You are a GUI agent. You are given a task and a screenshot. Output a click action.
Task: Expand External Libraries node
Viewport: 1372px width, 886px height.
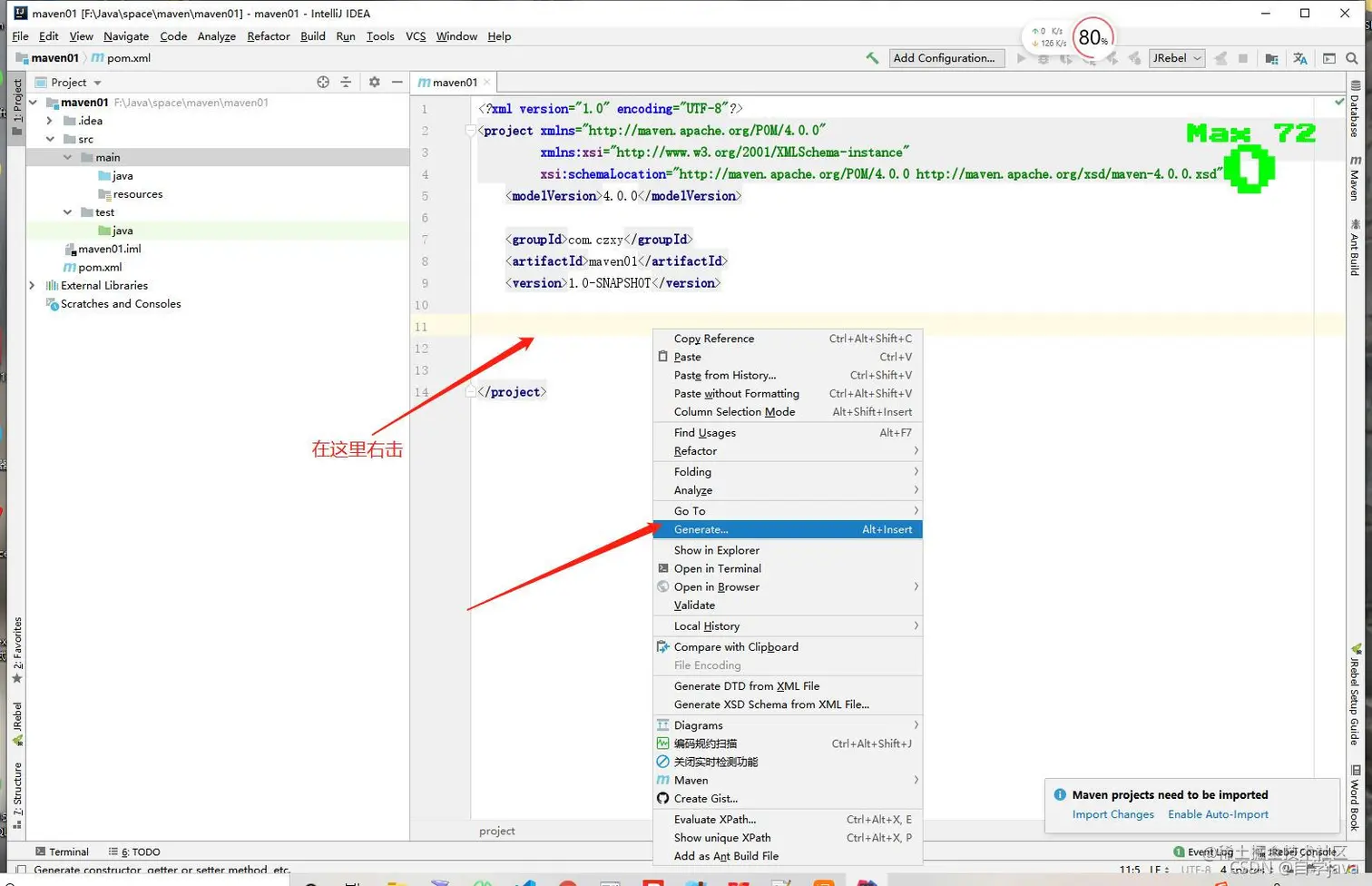click(33, 285)
